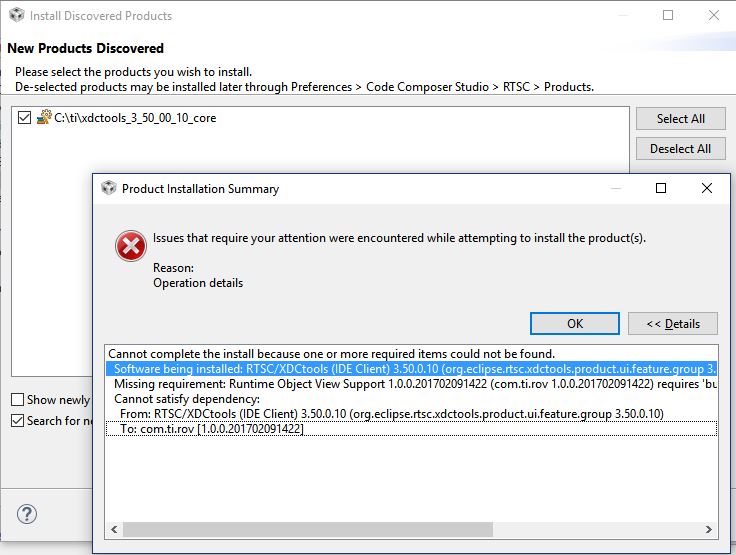Click the horizontal scrollbar thumb in details
The height and width of the screenshot is (555, 736).
click(308, 530)
